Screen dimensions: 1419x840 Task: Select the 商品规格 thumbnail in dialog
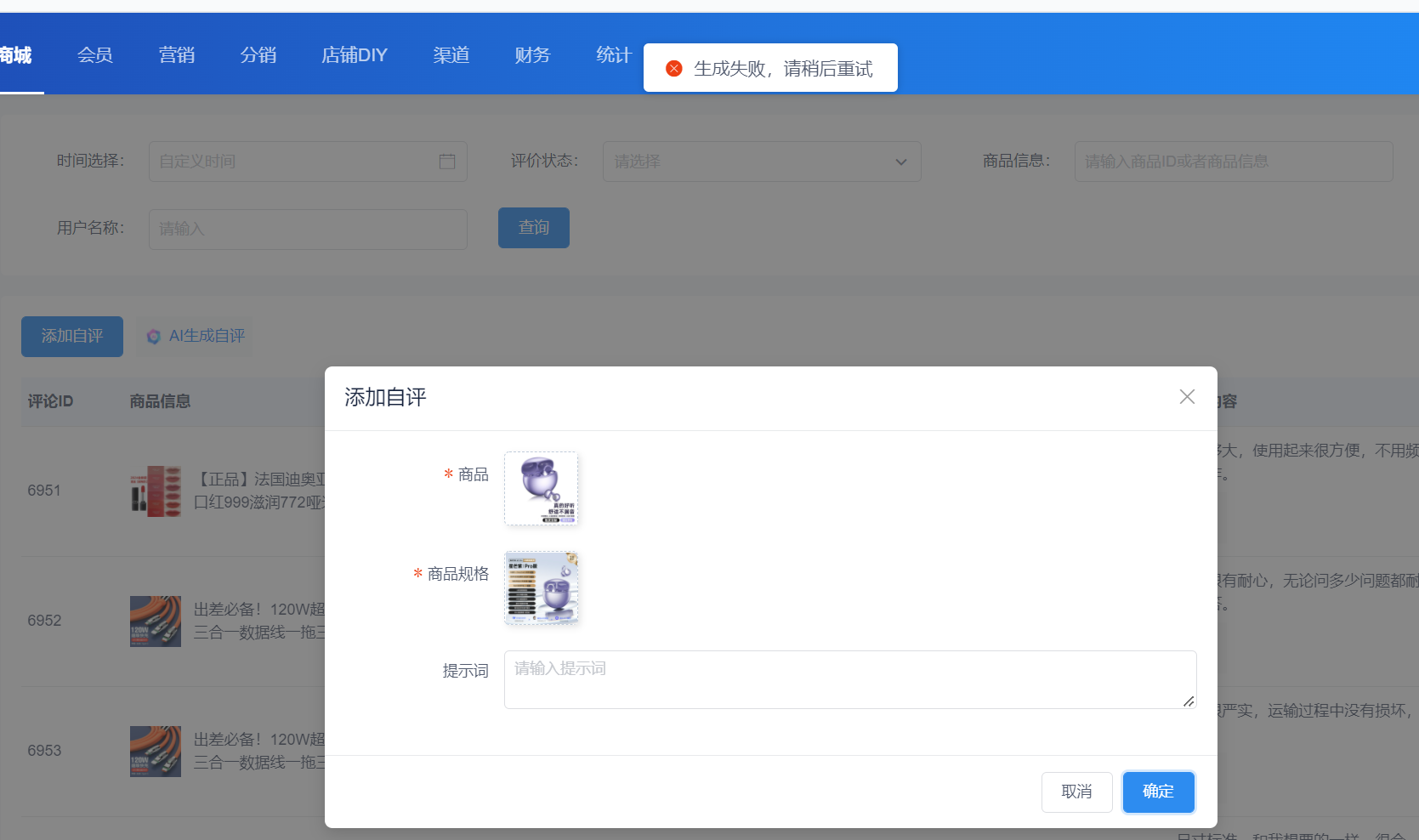pos(542,588)
